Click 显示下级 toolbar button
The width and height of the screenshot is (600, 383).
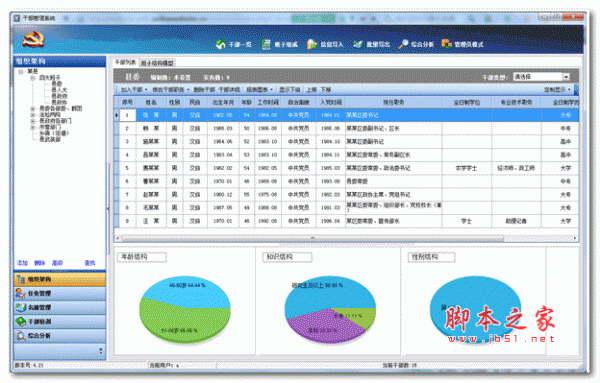click(x=290, y=90)
